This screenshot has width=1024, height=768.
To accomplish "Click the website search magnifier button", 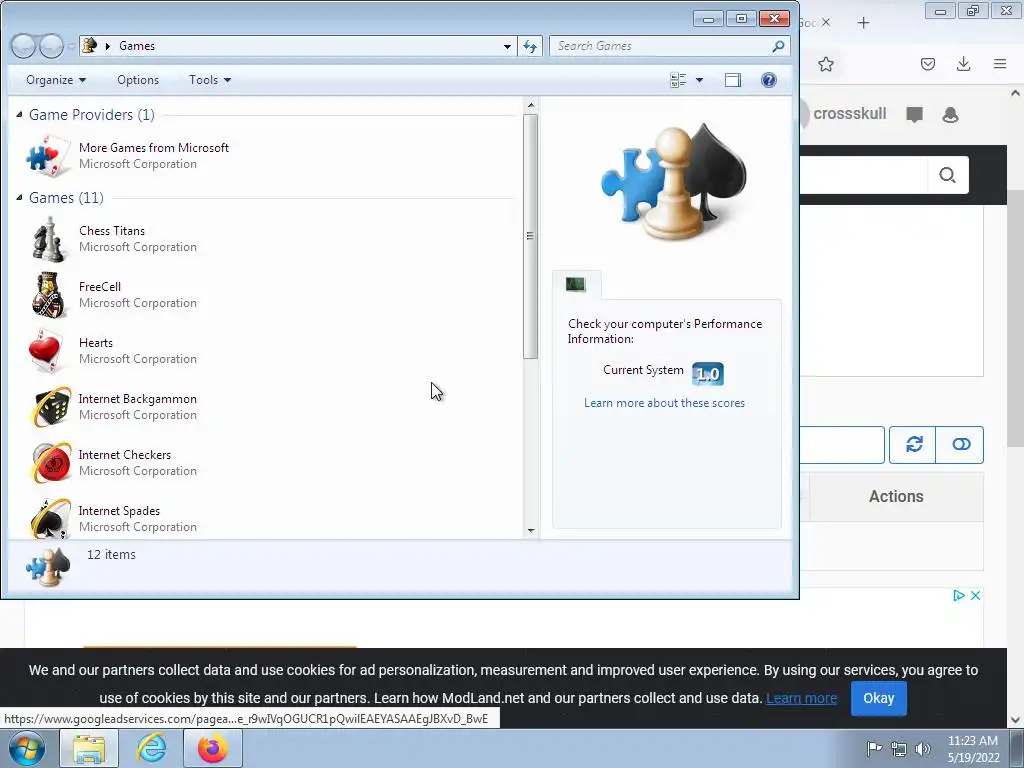I will coord(948,175).
